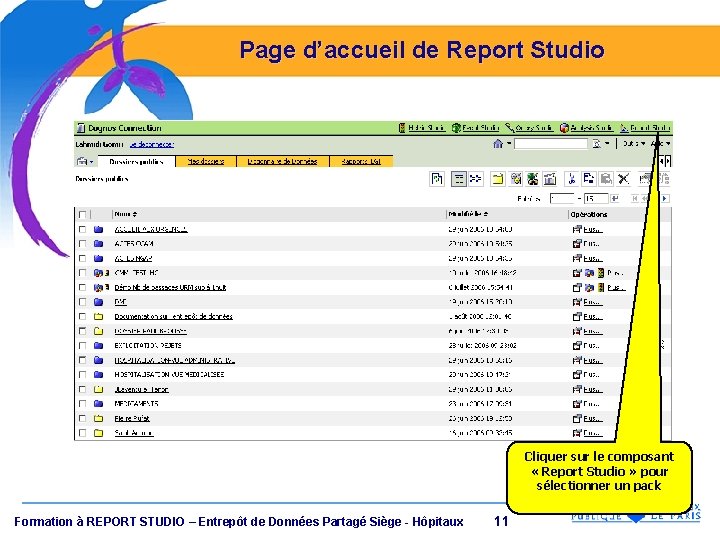Open the tab menu dropdown left of tabs
The image size is (720, 540).
coord(85,162)
